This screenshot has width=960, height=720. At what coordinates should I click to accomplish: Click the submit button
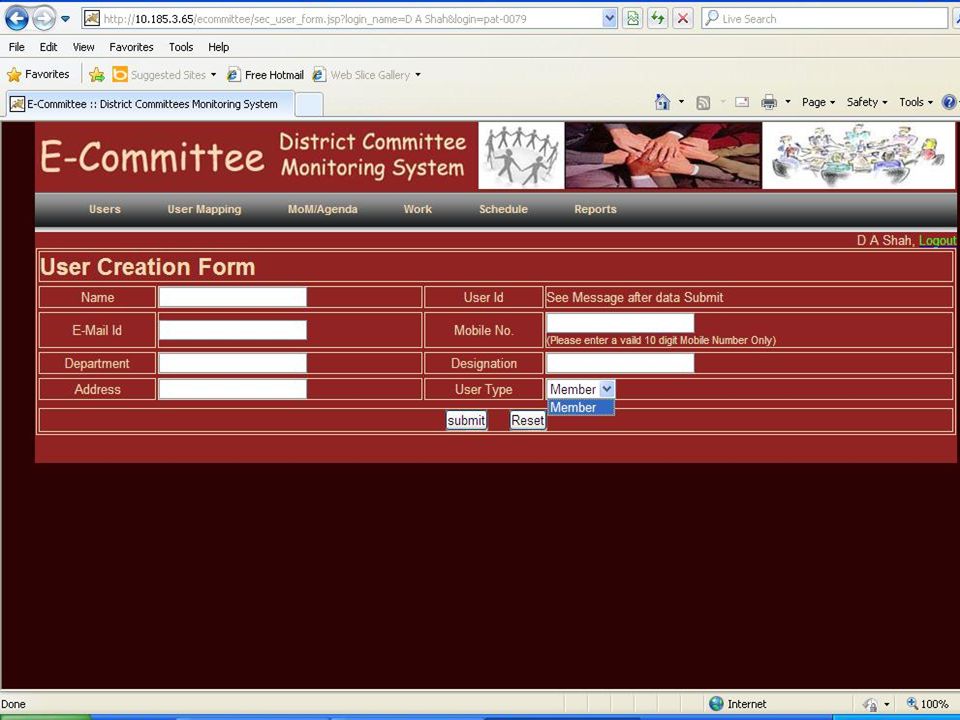(x=467, y=420)
